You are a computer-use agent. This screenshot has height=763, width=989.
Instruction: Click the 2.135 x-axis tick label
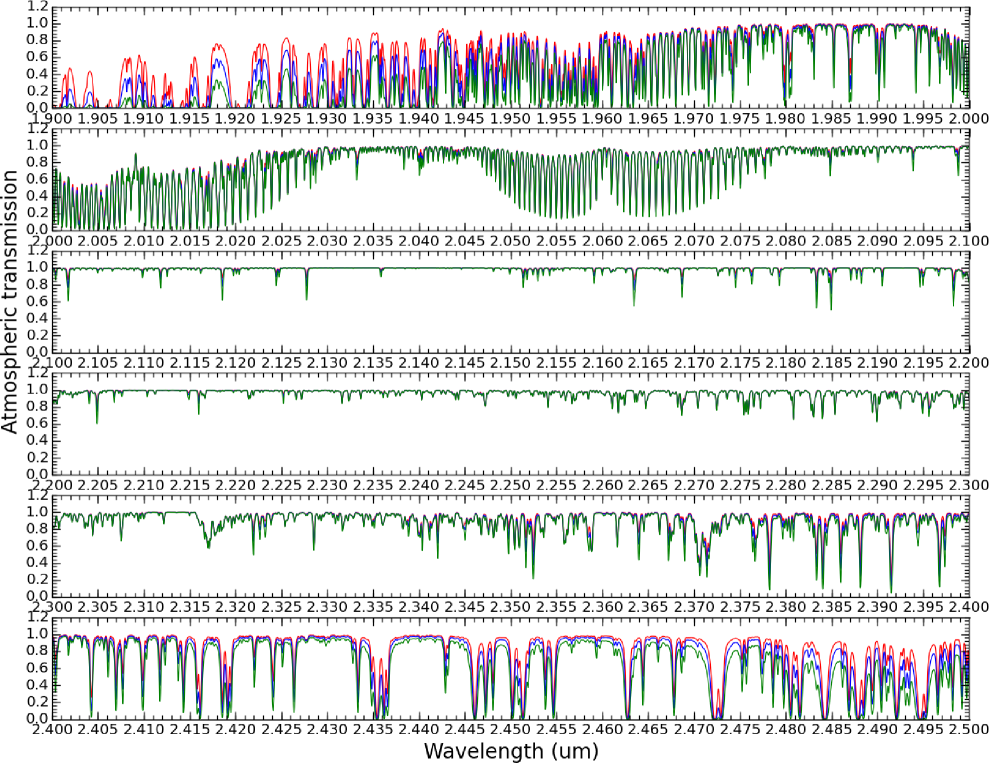[x=373, y=363]
